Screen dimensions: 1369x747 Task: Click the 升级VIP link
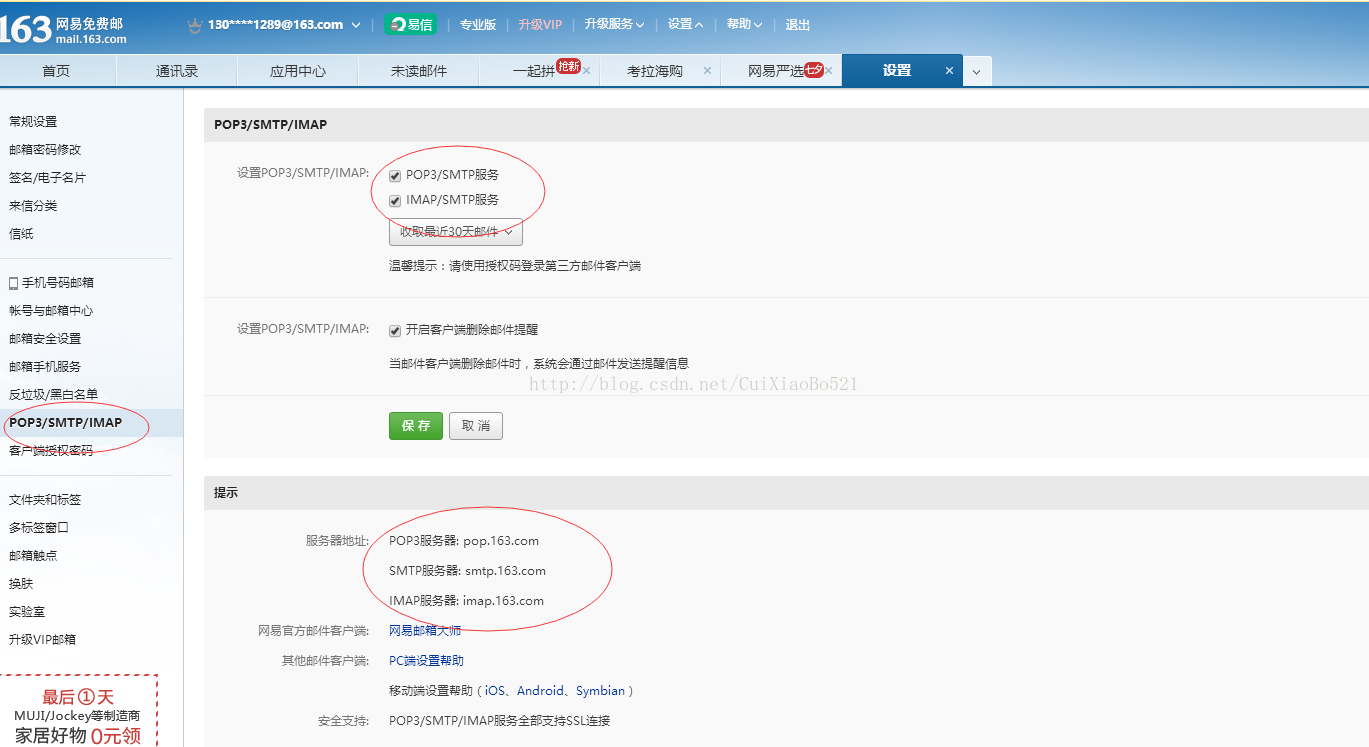click(541, 25)
